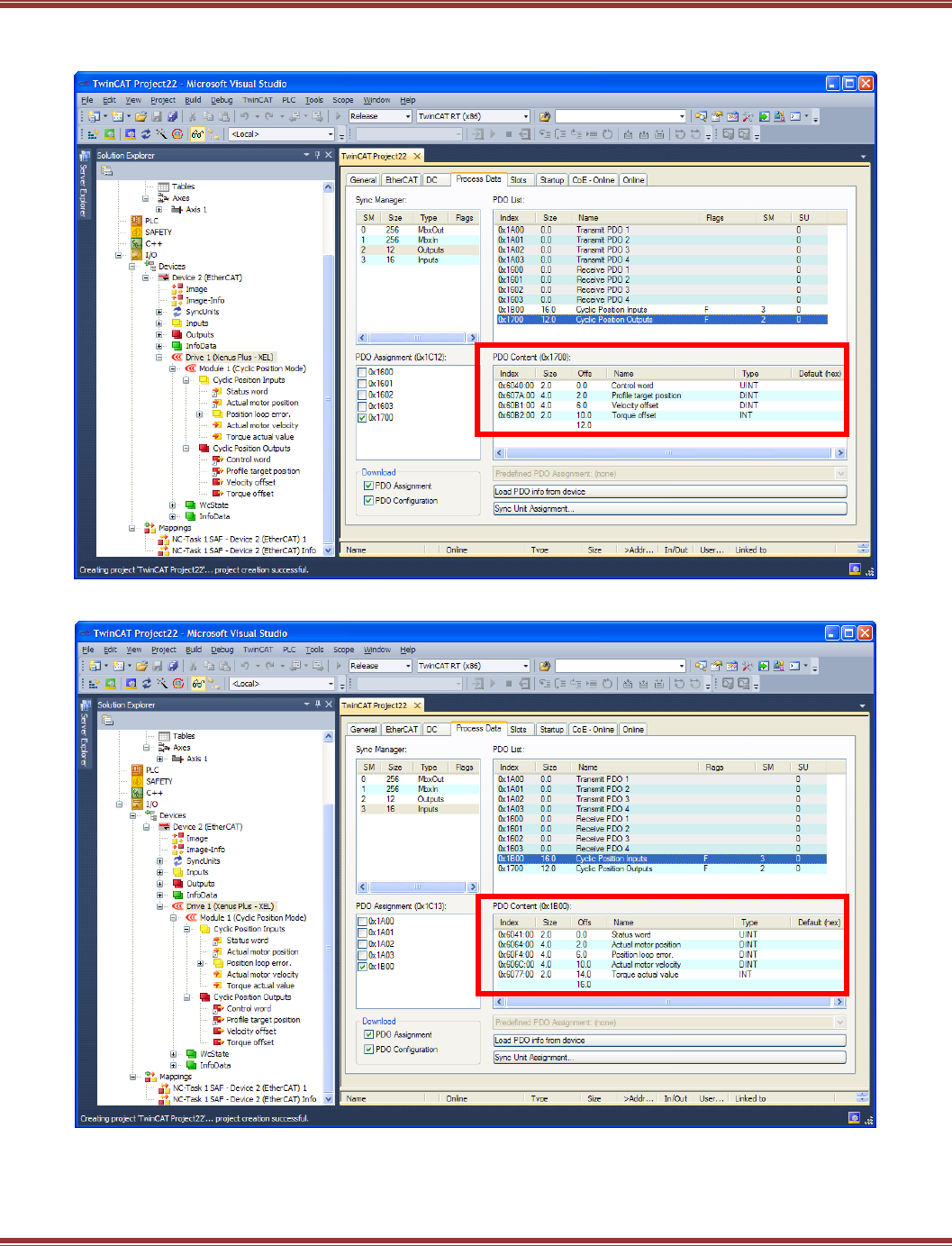Click Save icon in 0x1700 PDO window toolbar
Screen dimensions: 952x1246
pyautogui.click(x=157, y=116)
